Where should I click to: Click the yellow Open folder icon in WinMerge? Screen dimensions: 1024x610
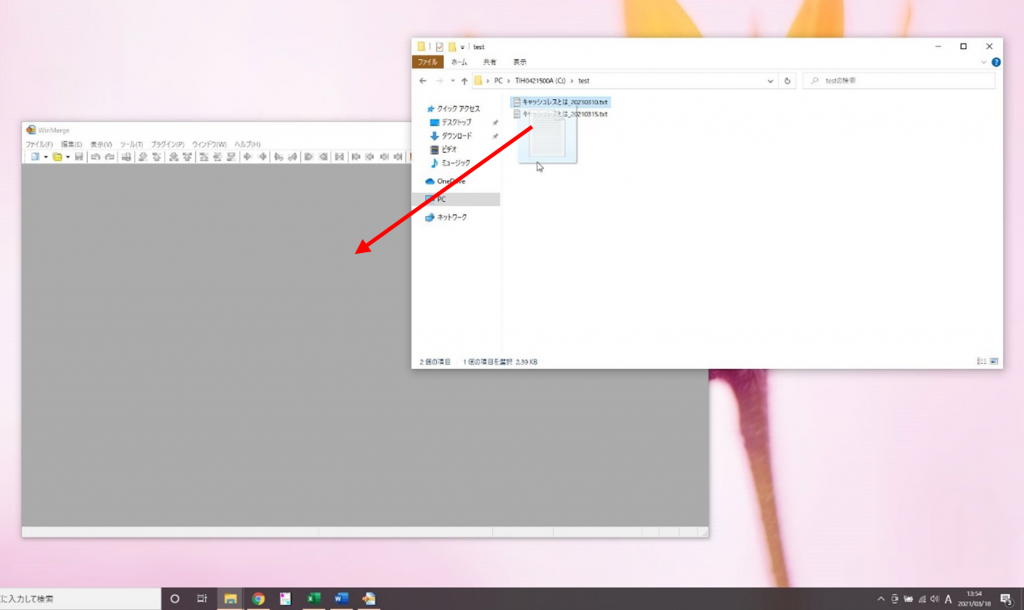pos(57,157)
